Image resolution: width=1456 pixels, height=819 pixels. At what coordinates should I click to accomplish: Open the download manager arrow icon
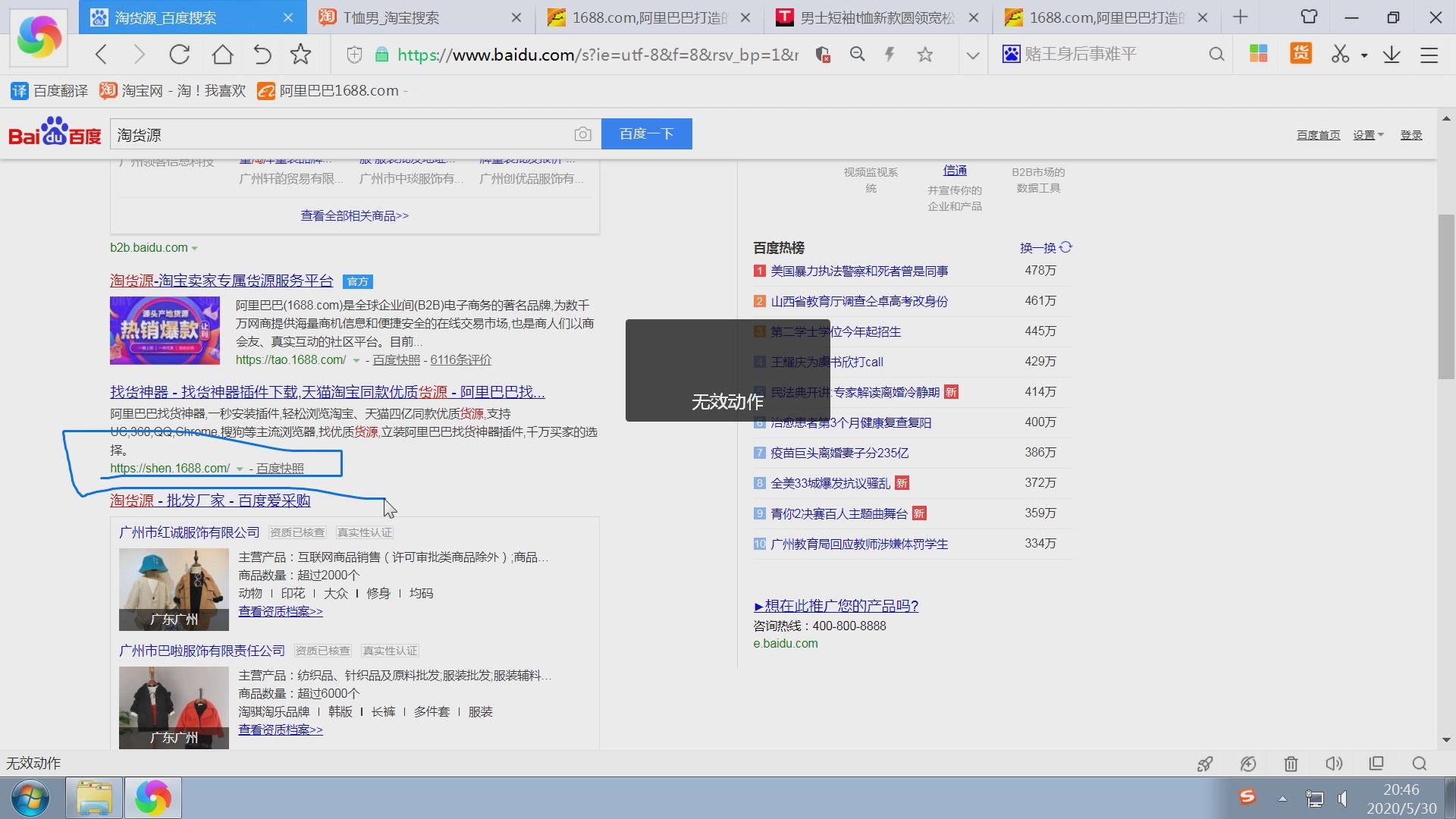pyautogui.click(x=1391, y=54)
